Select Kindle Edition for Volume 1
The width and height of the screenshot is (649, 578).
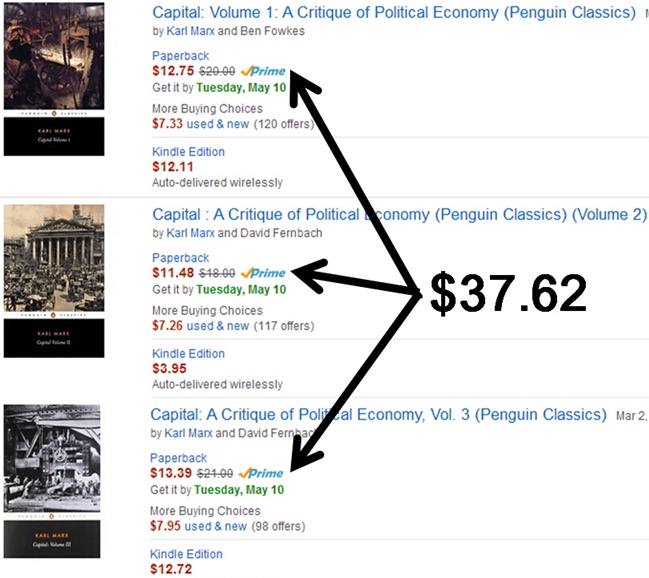(x=188, y=152)
